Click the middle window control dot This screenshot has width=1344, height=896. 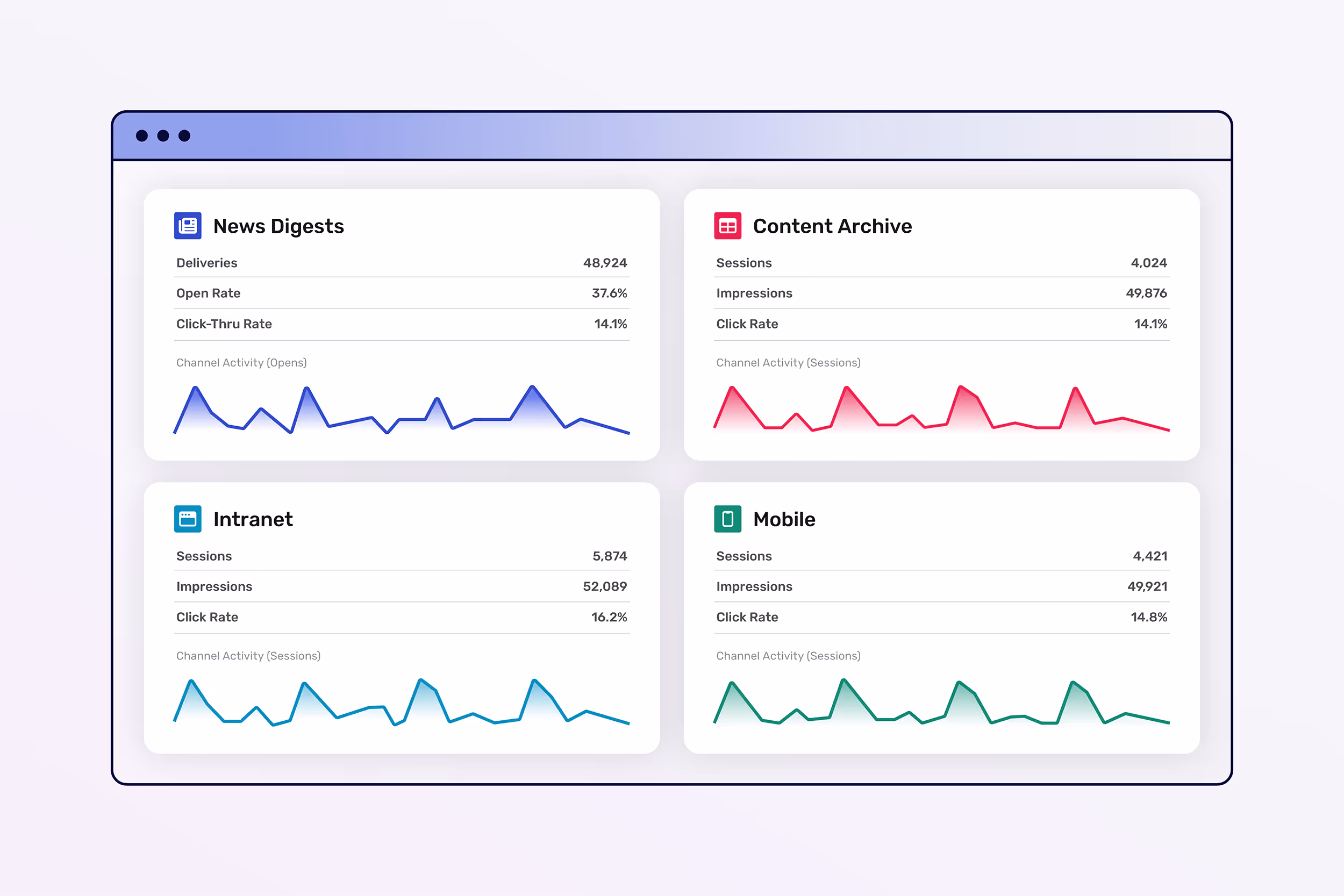[163, 135]
